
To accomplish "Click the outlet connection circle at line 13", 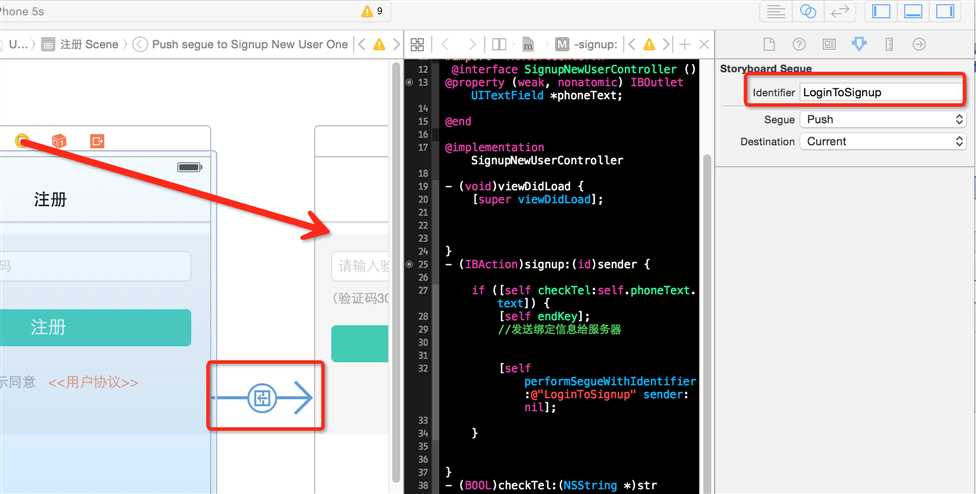I will 409,82.
